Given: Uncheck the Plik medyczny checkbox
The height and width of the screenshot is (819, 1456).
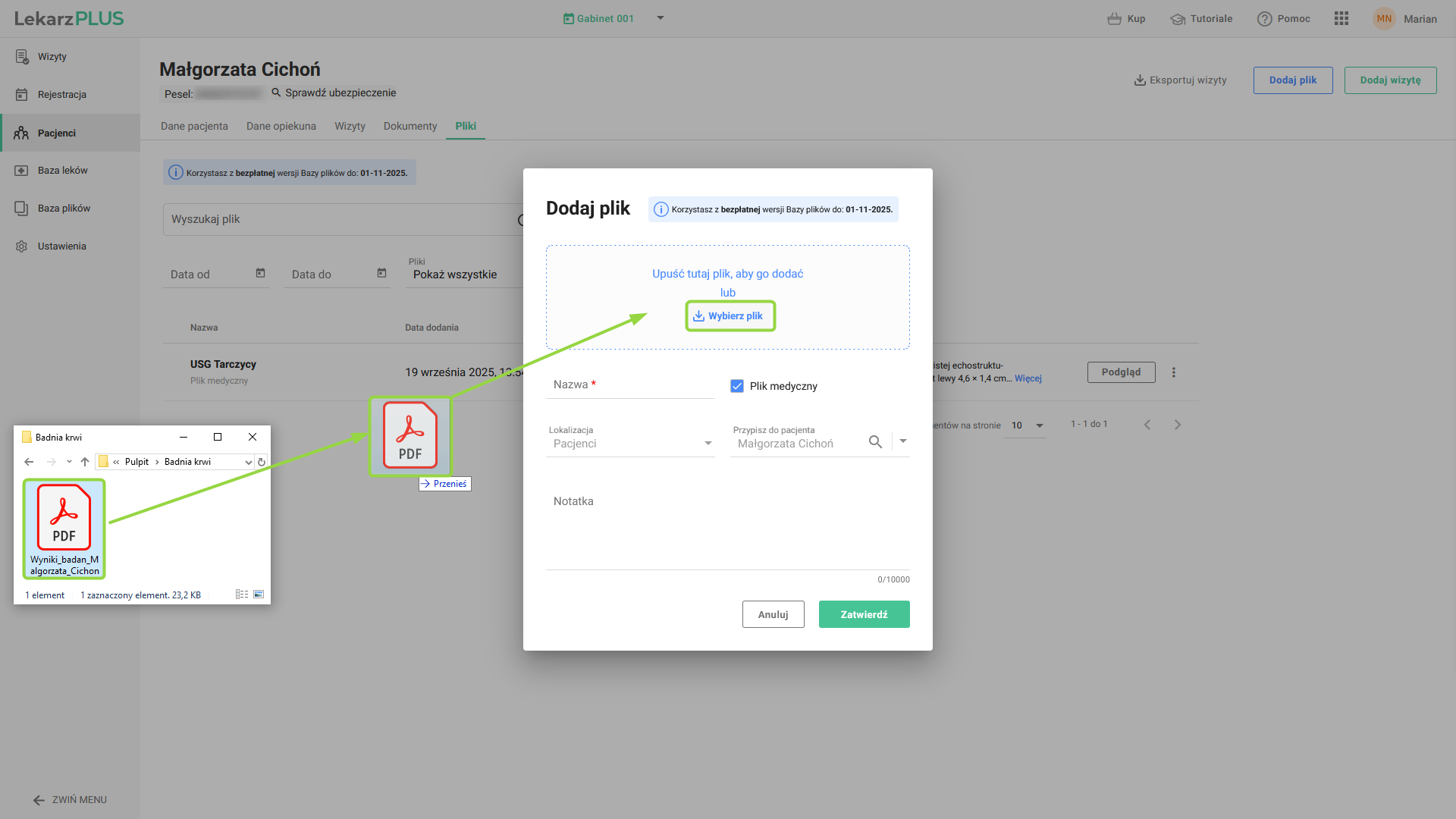Looking at the screenshot, I should 737,386.
